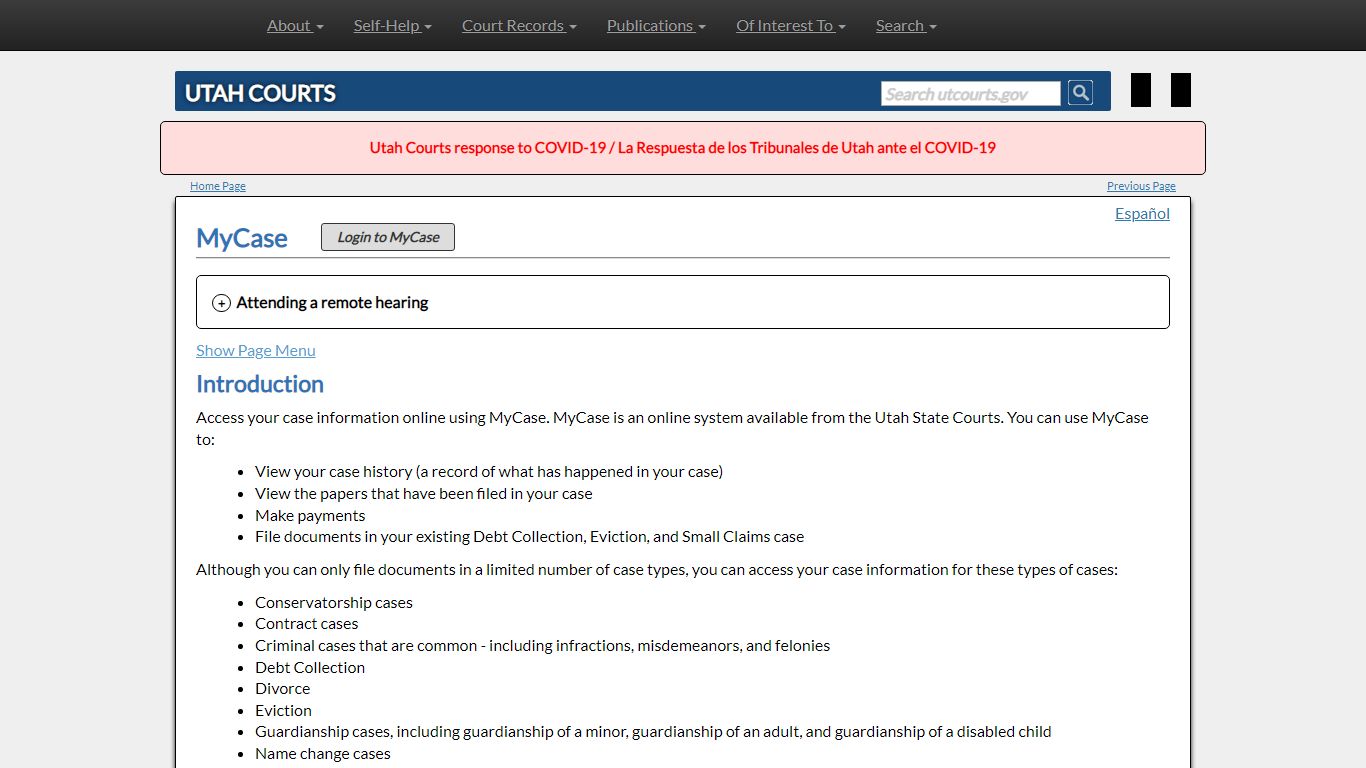Expand the Self-Help dropdown

tap(392, 26)
